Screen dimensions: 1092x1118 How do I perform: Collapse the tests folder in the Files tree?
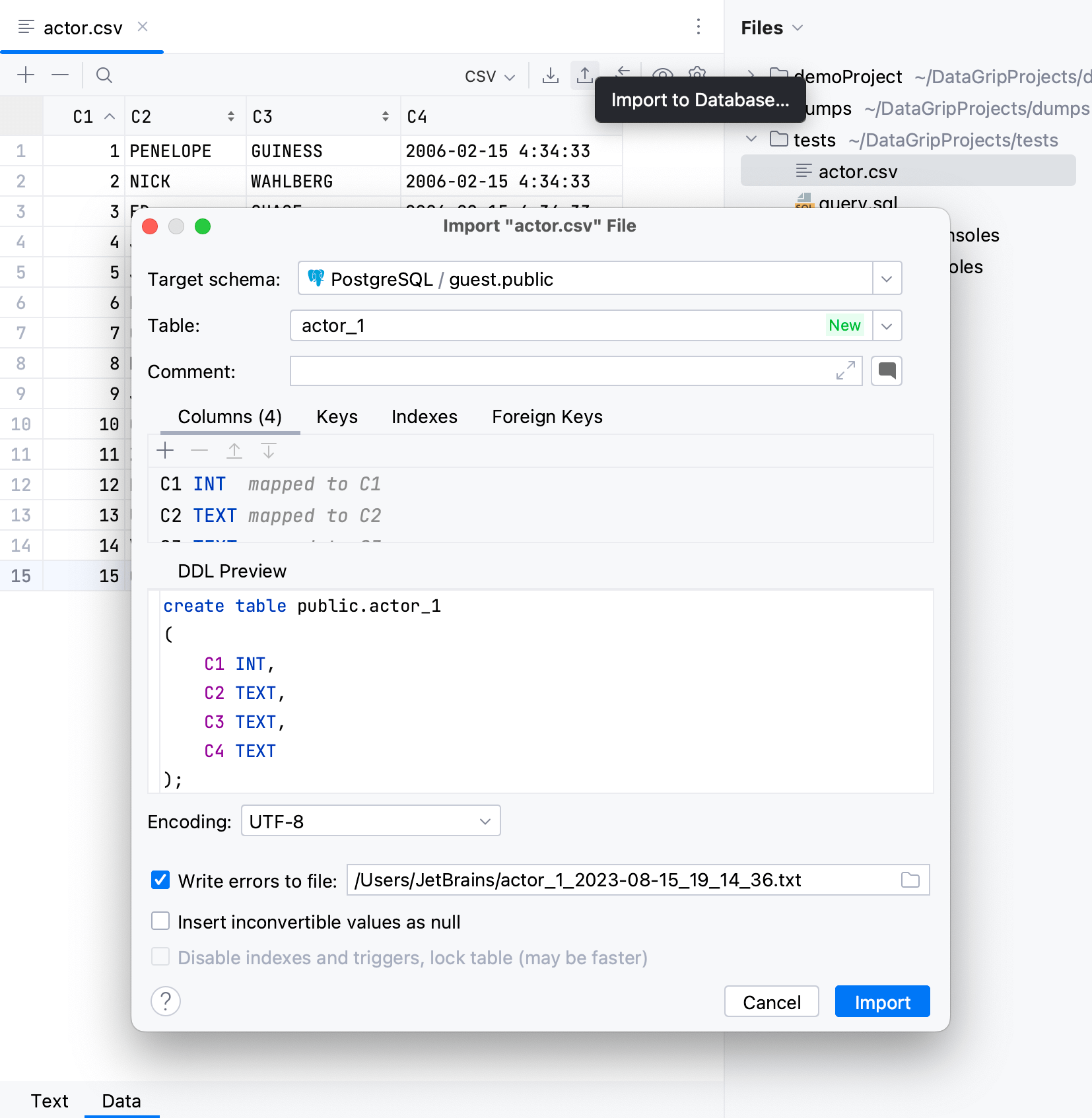point(751,139)
